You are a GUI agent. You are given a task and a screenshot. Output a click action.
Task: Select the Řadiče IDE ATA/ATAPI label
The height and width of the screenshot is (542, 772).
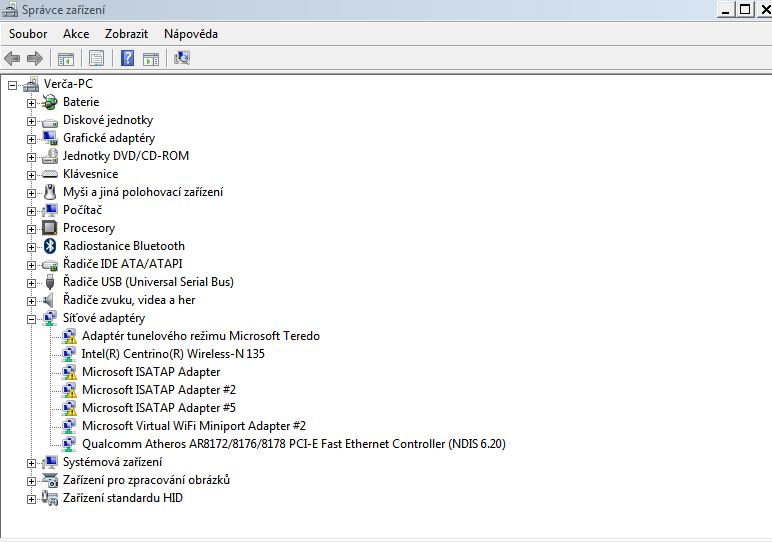pos(123,264)
